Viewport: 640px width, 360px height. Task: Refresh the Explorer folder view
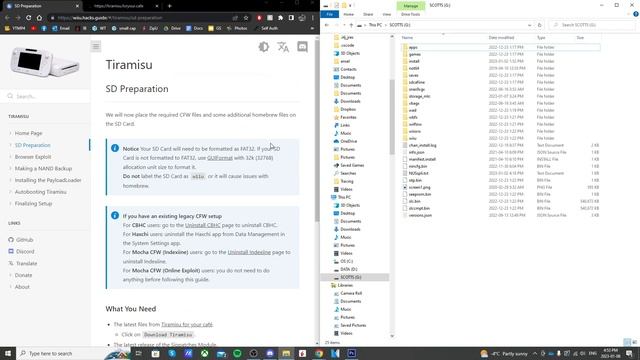540,25
